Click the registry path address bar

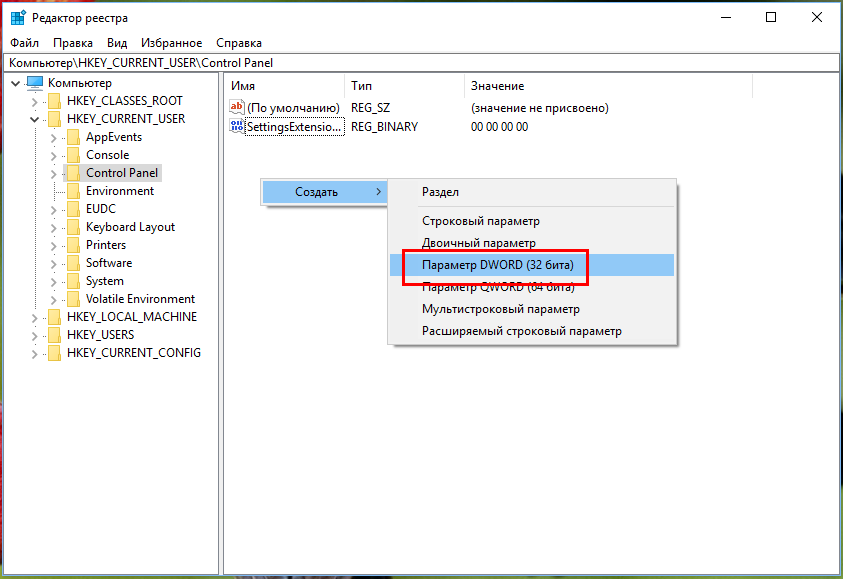420,63
